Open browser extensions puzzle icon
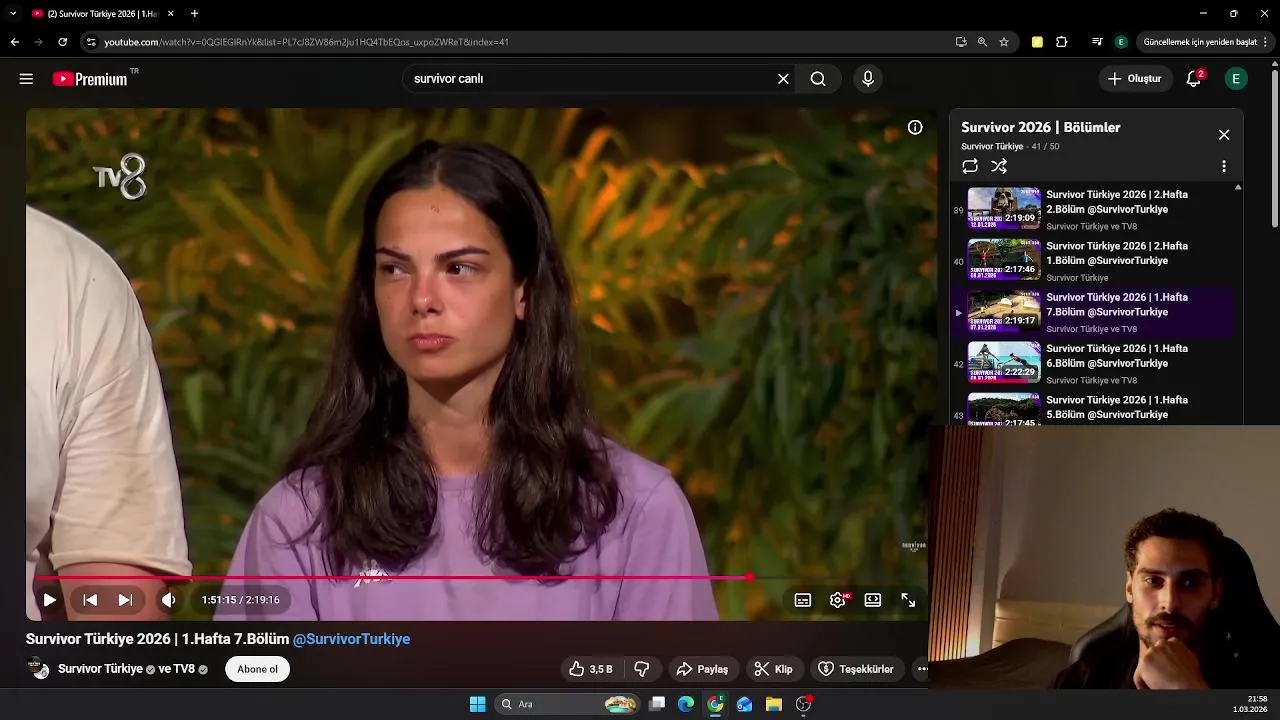1280x720 pixels. tap(1062, 42)
